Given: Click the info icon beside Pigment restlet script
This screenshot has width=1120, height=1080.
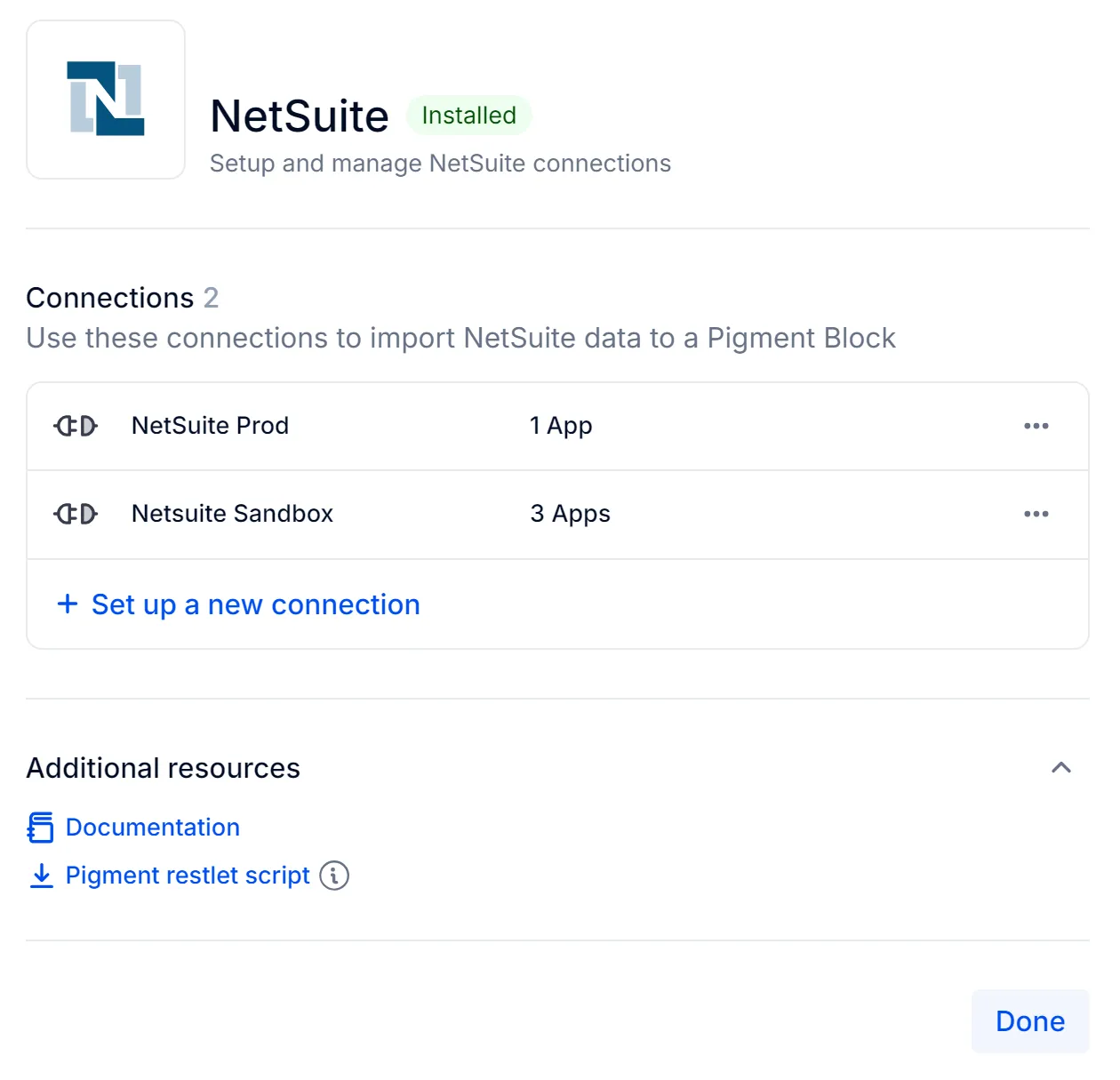Looking at the screenshot, I should [334, 876].
